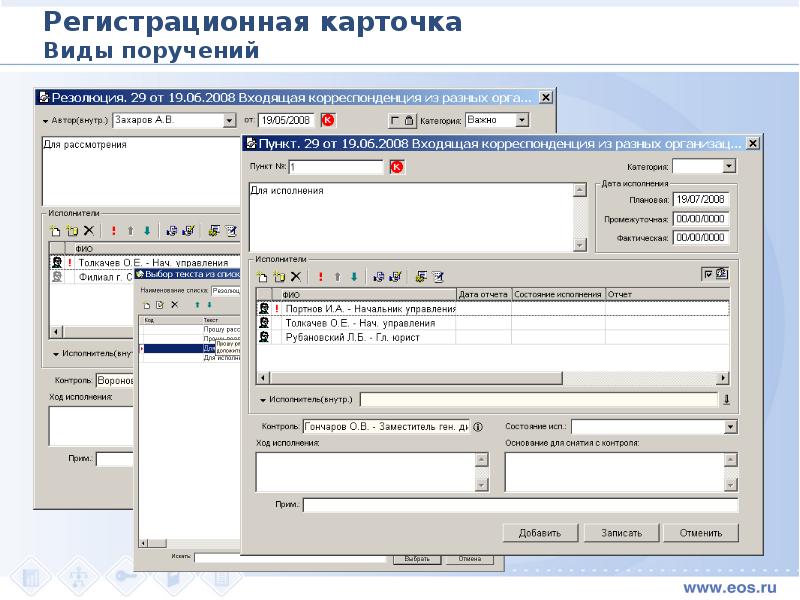Click the red K icon next to date 19/05/2008
The image size is (800, 600).
point(328,120)
